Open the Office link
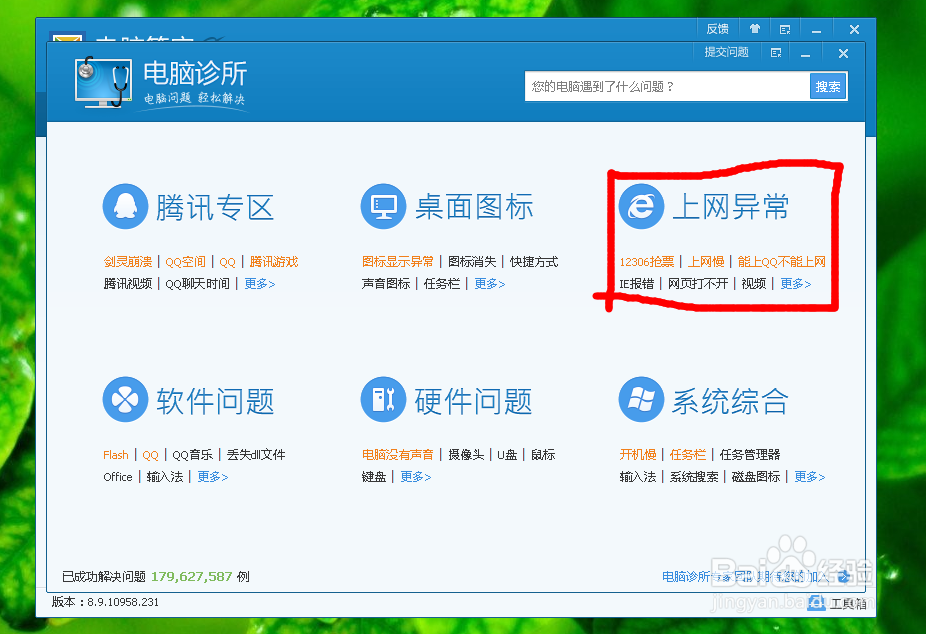Image resolution: width=926 pixels, height=634 pixels. [118, 477]
